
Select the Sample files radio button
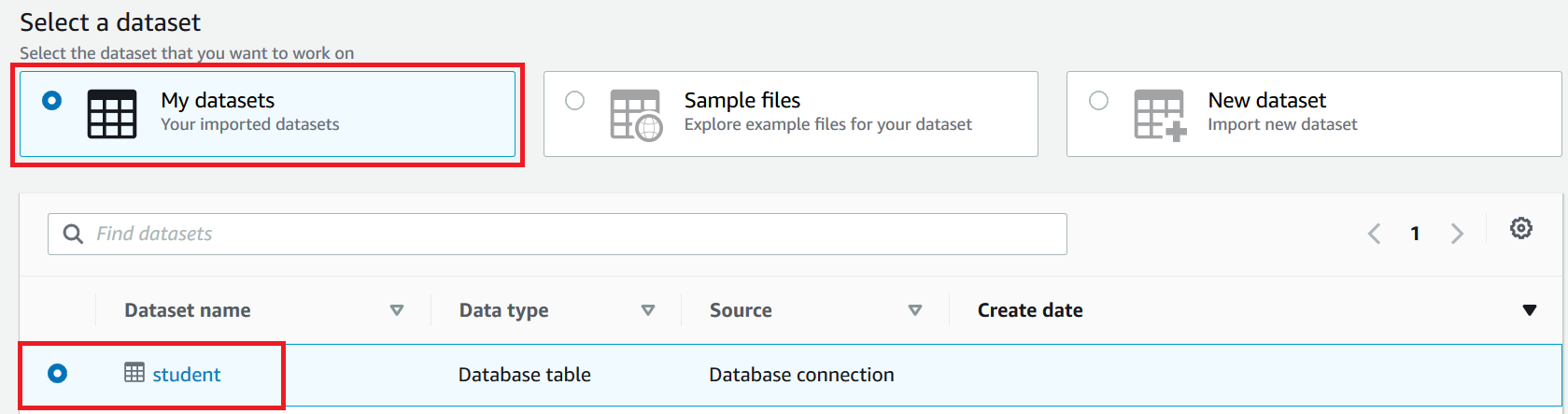click(575, 100)
